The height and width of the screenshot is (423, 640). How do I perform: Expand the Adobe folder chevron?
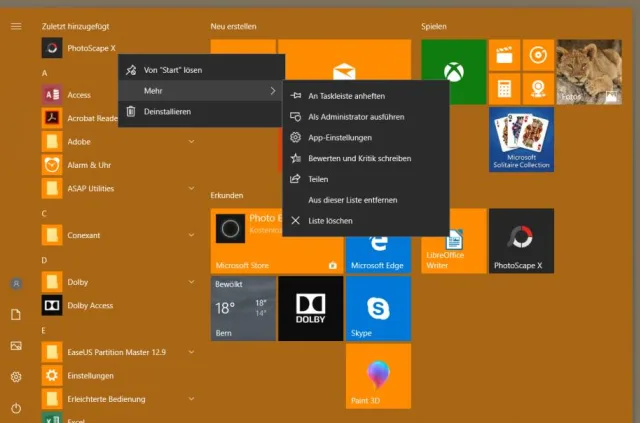click(x=190, y=142)
